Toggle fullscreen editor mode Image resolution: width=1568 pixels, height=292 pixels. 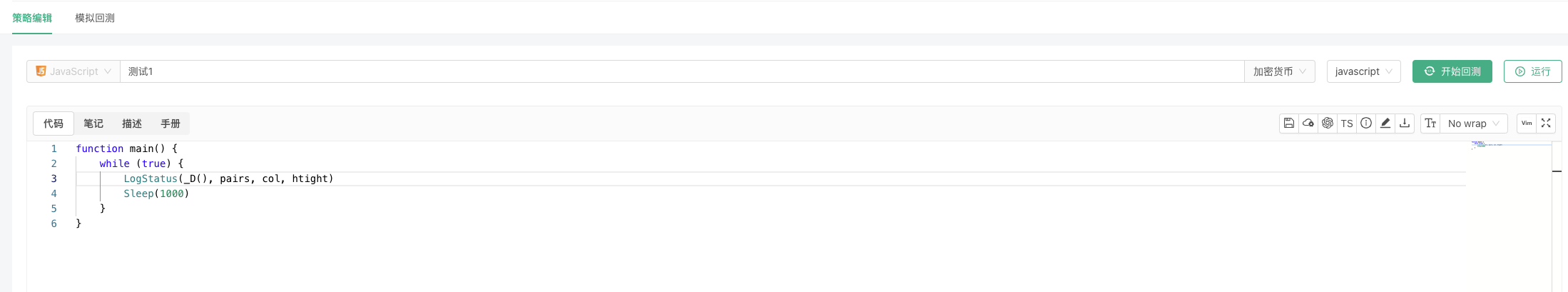(x=1545, y=124)
